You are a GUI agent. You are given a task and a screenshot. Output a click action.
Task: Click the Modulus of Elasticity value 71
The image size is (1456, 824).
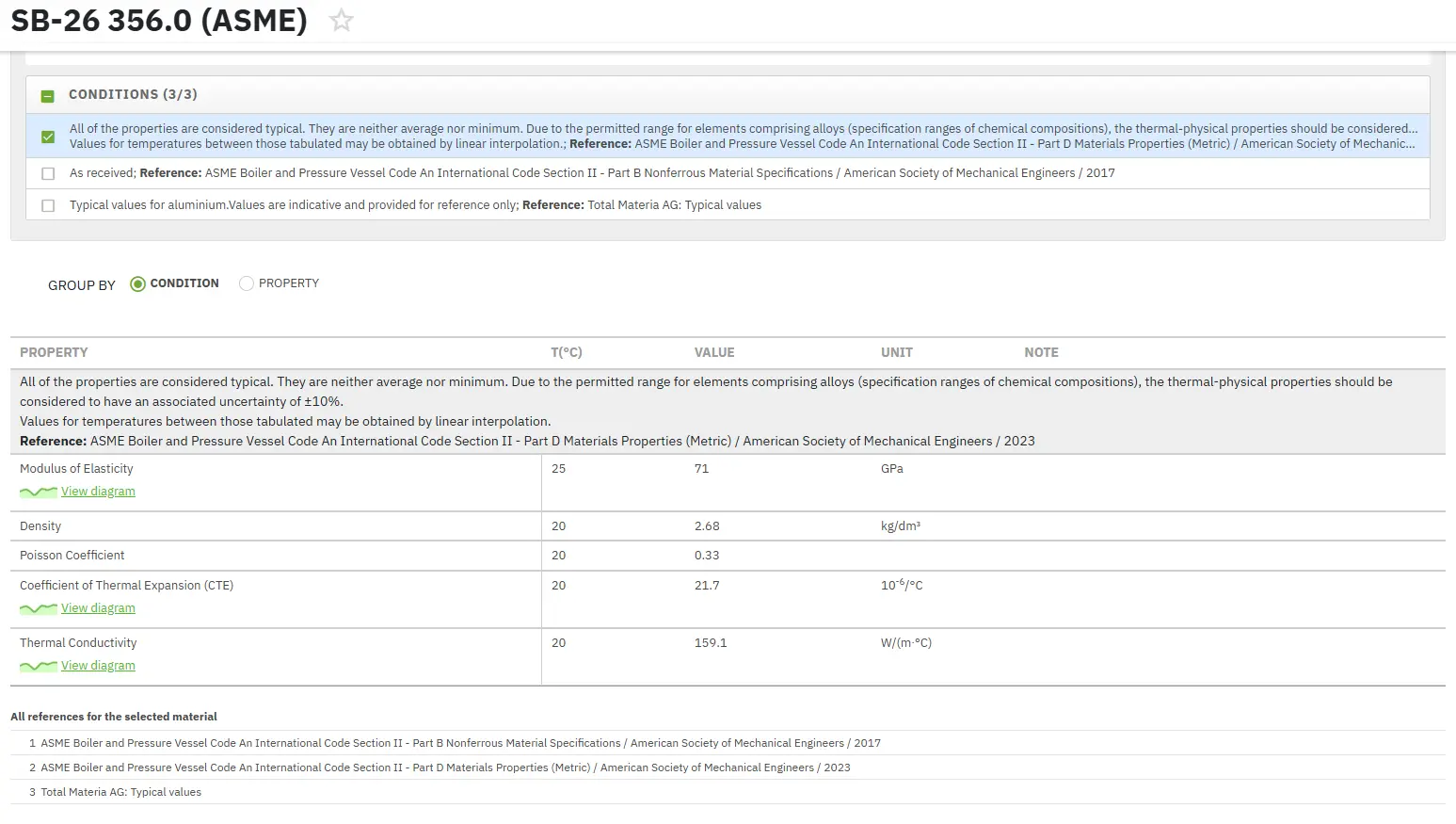pos(701,469)
